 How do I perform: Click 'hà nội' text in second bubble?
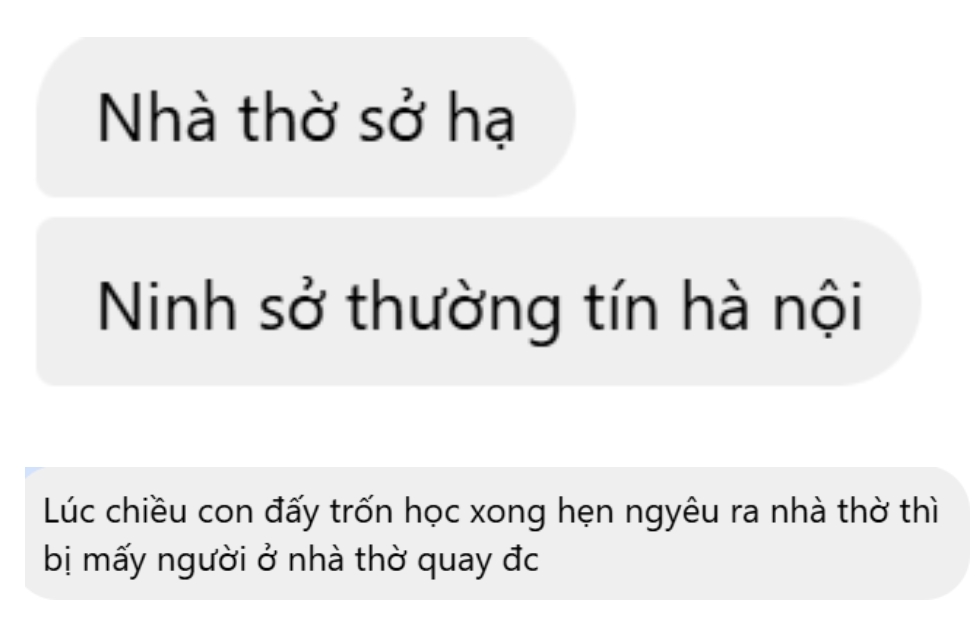coord(772,307)
